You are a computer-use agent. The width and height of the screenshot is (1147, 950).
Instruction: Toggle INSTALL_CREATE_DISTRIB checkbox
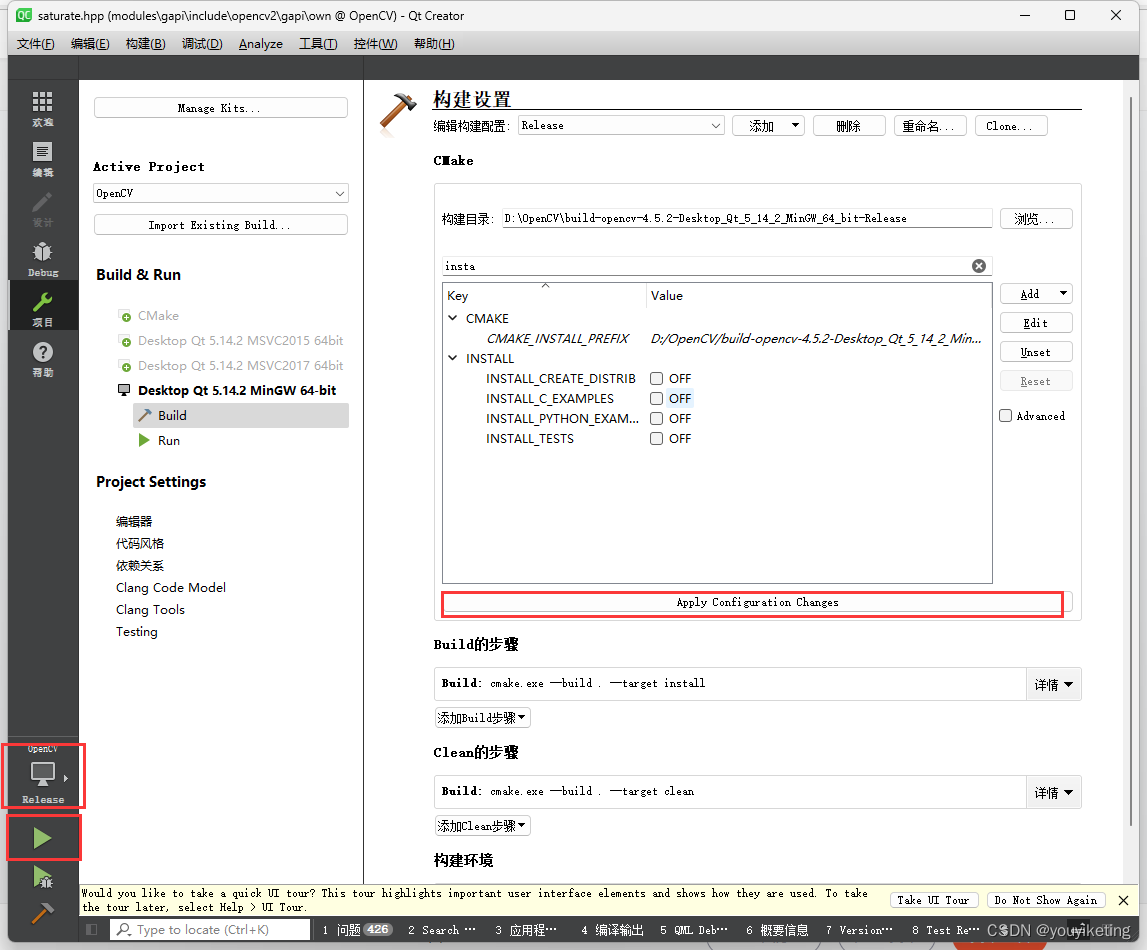click(x=656, y=379)
